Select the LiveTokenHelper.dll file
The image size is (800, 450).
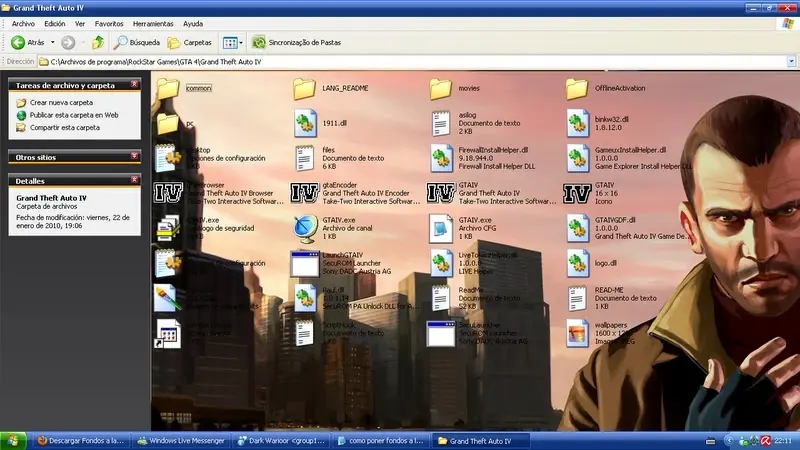pyautogui.click(x=441, y=264)
